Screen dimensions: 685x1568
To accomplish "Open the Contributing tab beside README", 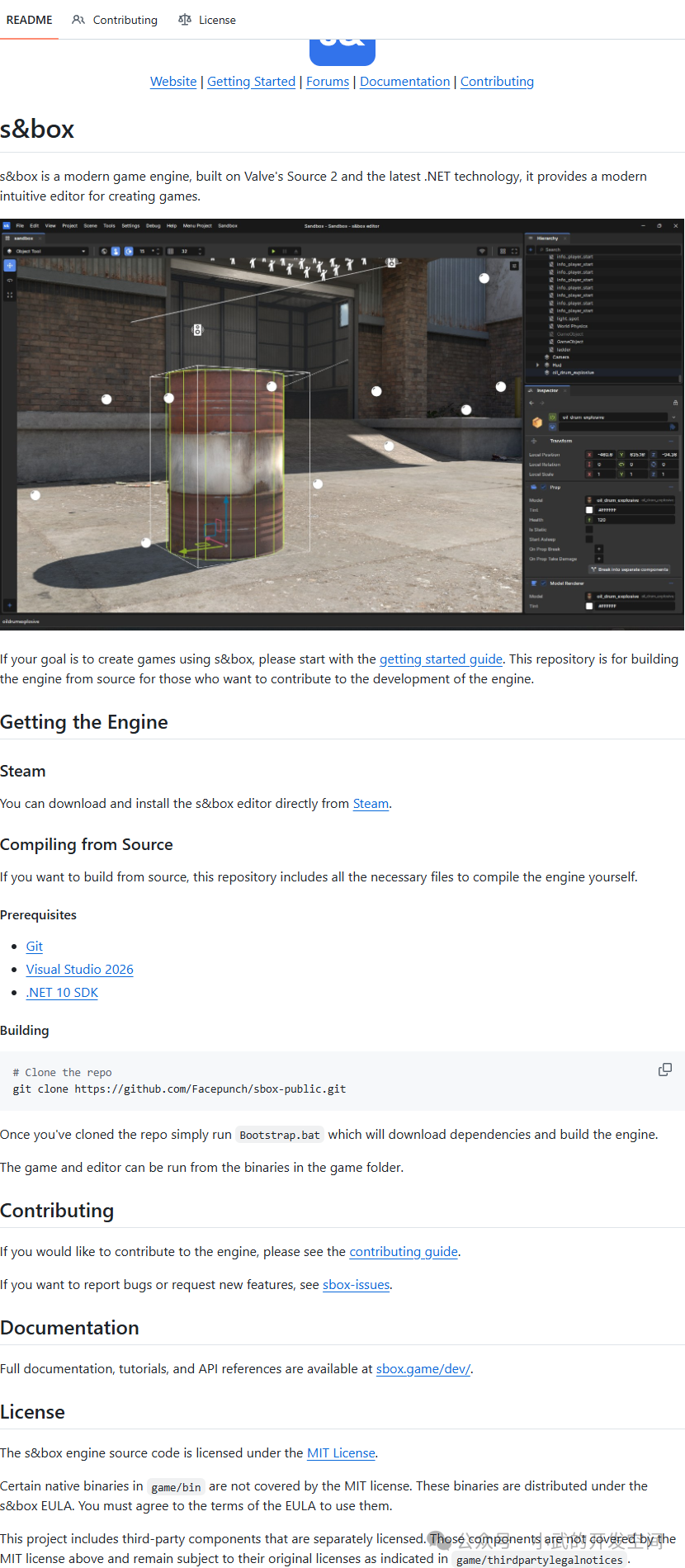I will tap(115, 20).
